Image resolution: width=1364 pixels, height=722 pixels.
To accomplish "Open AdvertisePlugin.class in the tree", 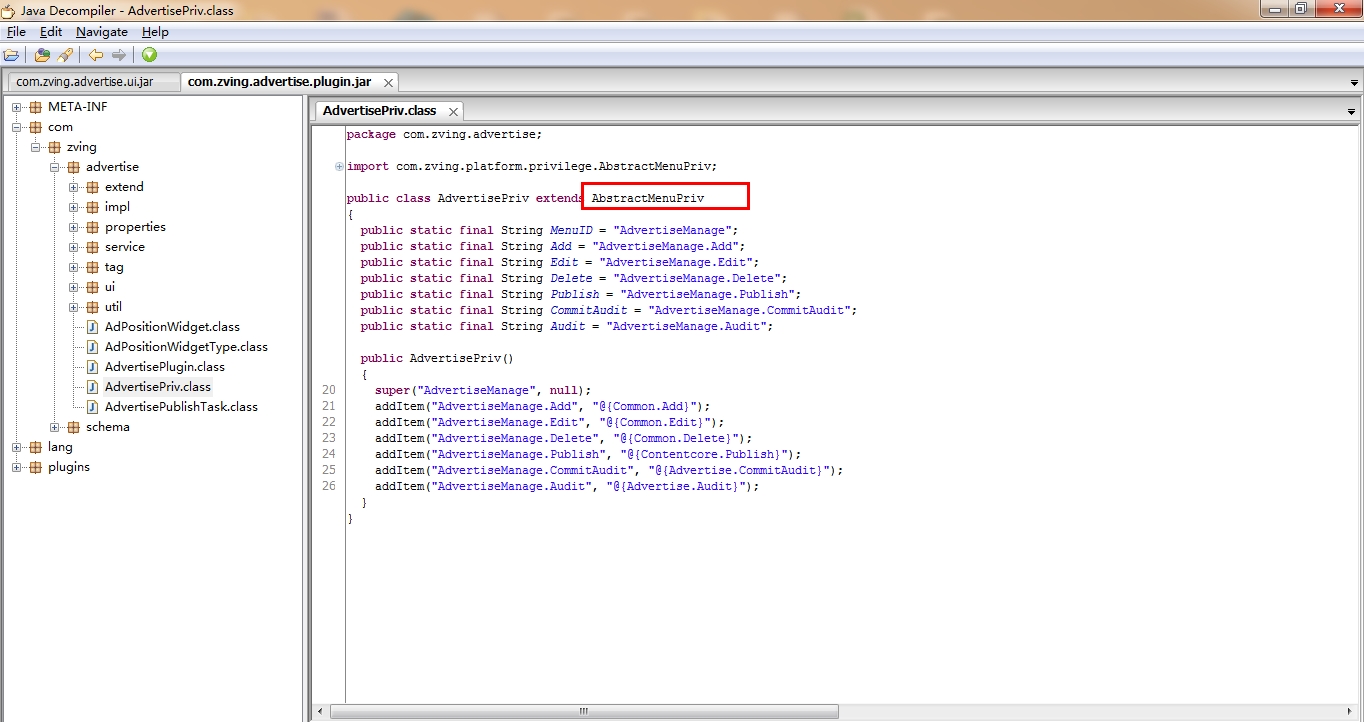I will coord(164,367).
